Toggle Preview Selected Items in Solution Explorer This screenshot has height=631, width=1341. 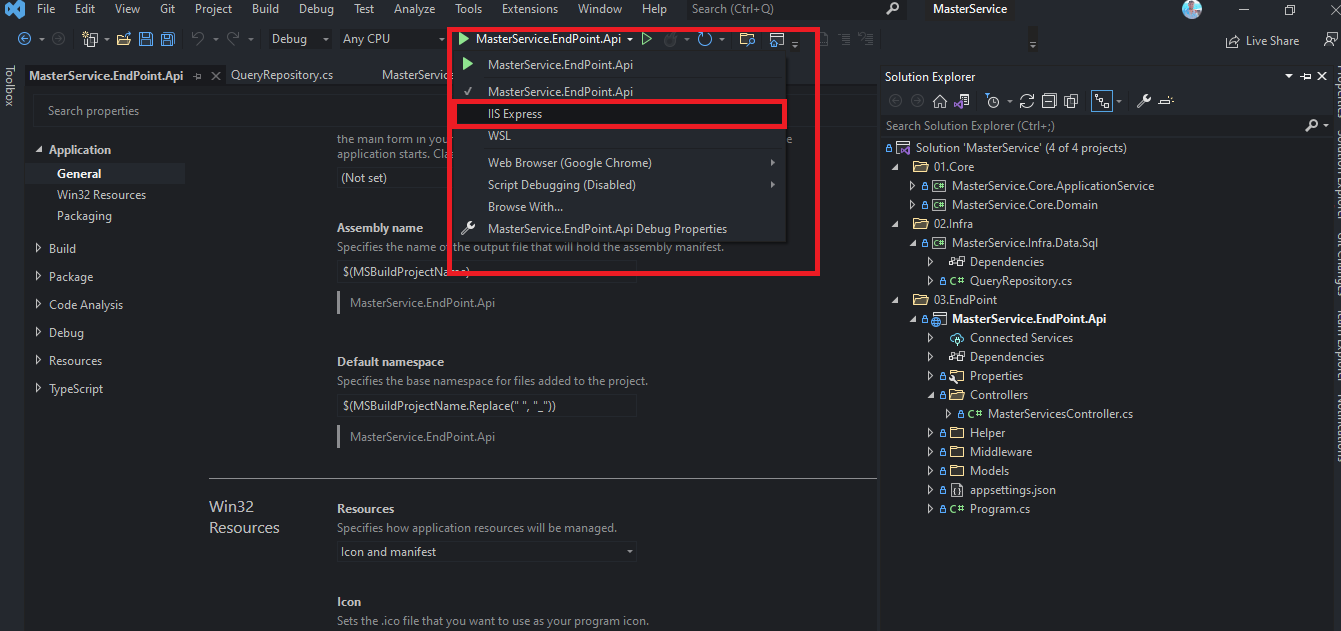(1166, 101)
